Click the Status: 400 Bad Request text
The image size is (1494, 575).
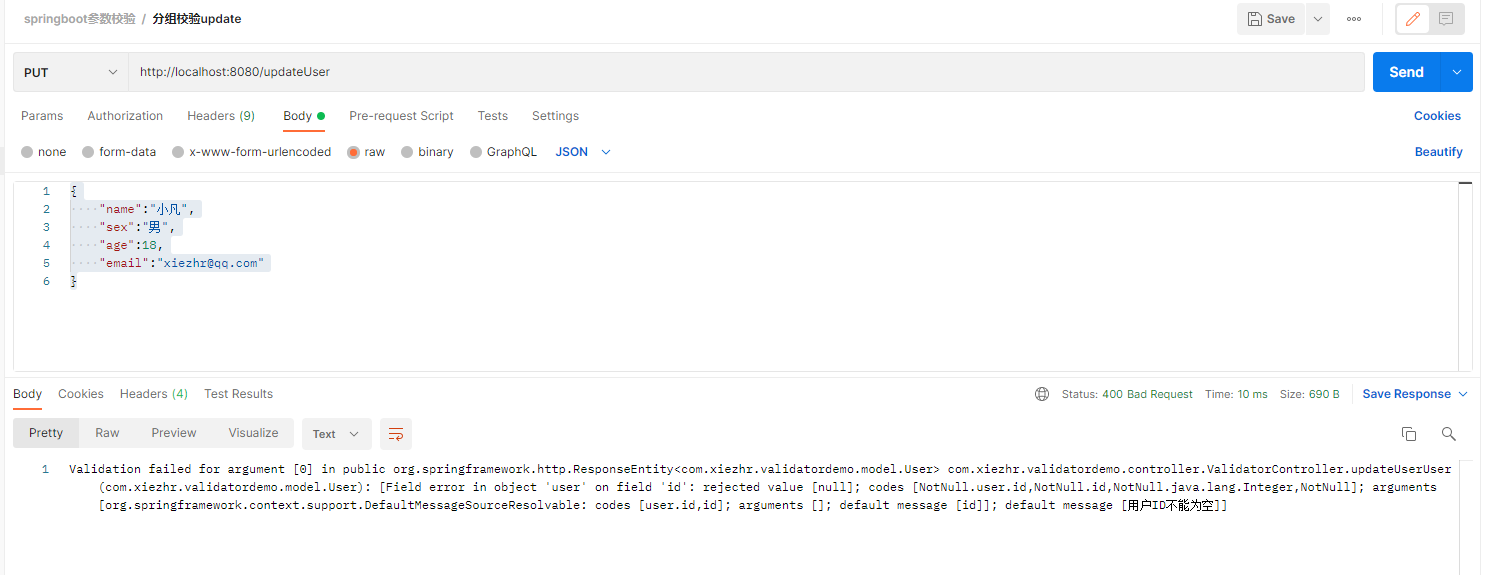[1127, 394]
